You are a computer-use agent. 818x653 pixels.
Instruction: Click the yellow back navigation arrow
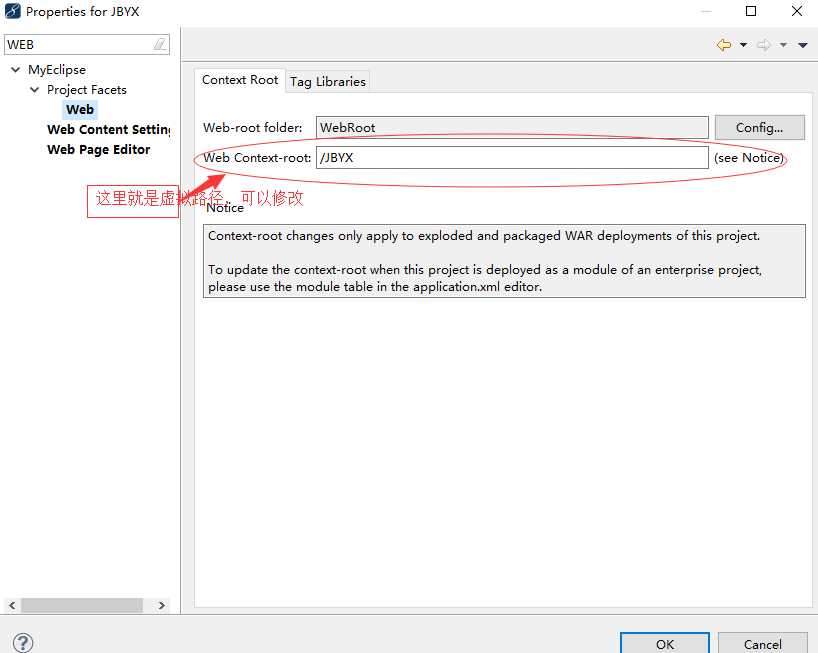click(724, 45)
